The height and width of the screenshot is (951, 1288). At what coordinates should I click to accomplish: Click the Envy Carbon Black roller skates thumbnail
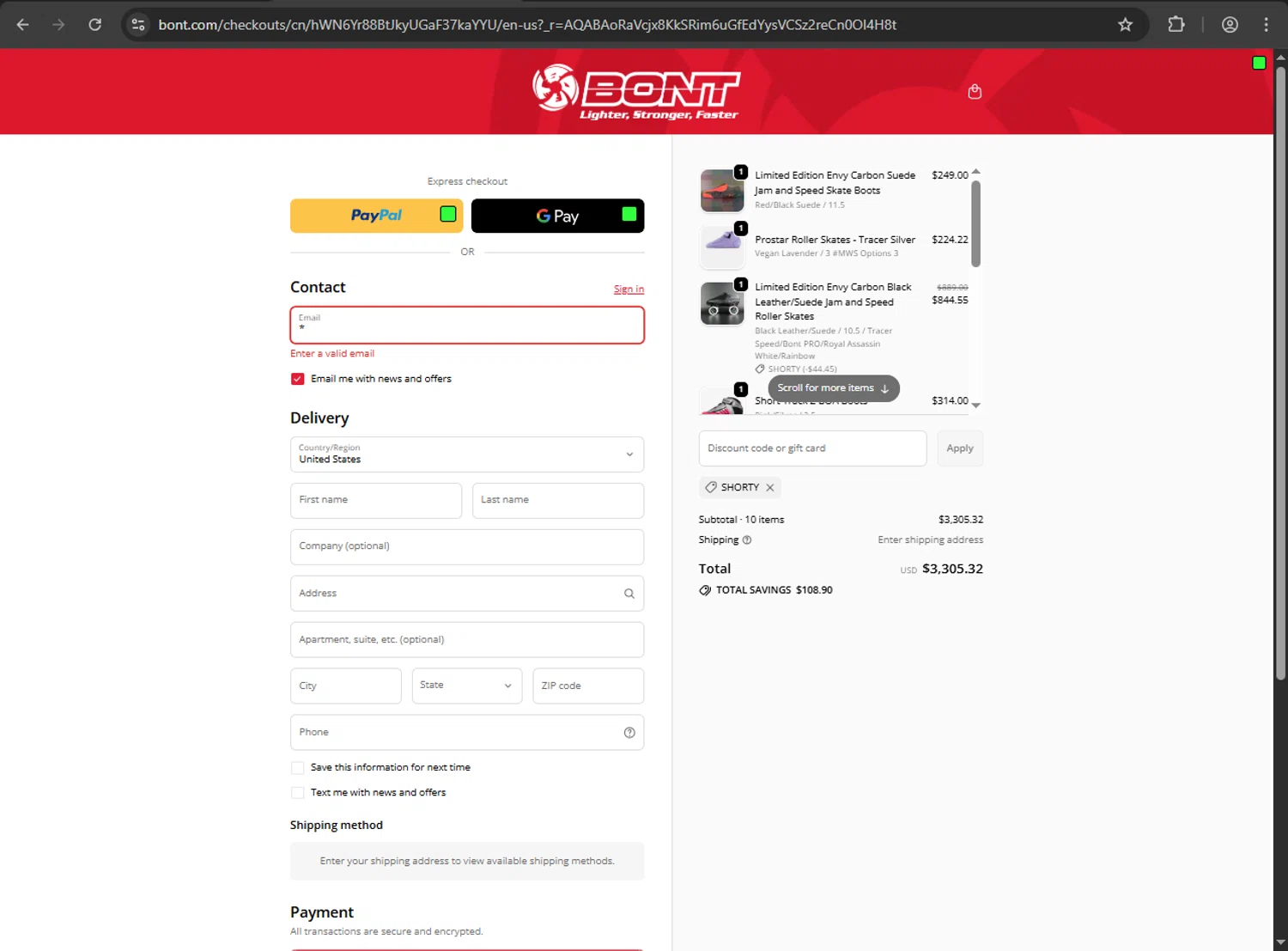point(722,303)
